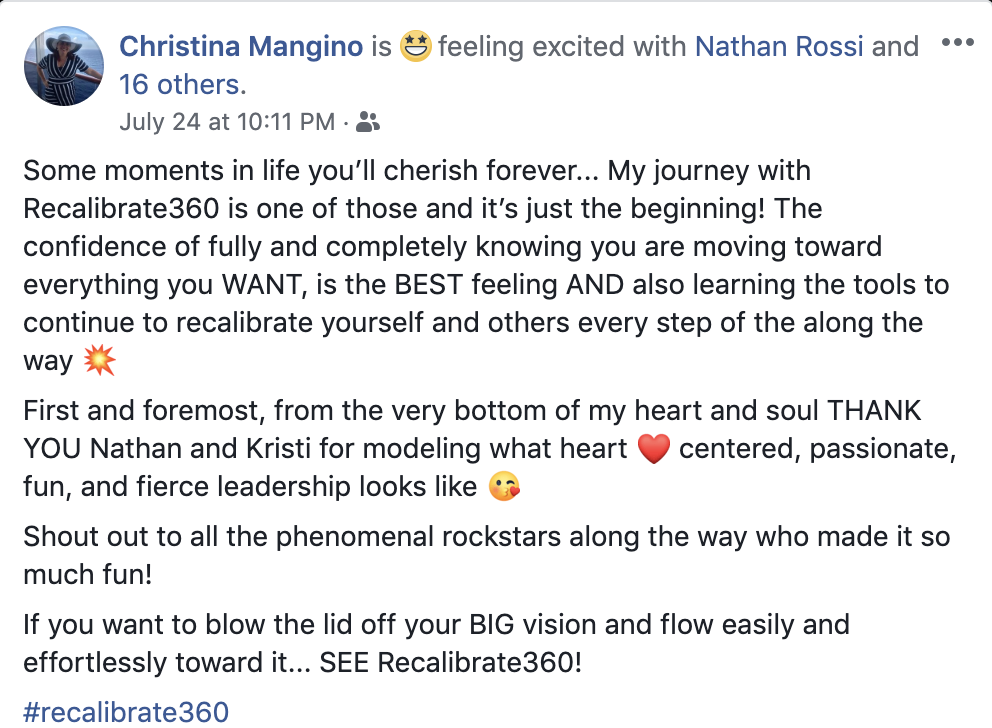
Task: Select the "First and foremost" paragraph start
Action: click(x=143, y=410)
